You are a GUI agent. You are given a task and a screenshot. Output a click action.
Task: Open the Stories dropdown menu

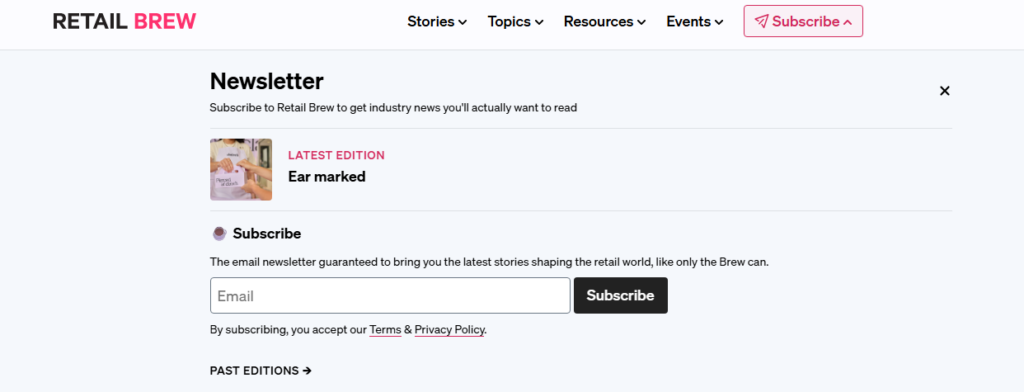coord(437,22)
